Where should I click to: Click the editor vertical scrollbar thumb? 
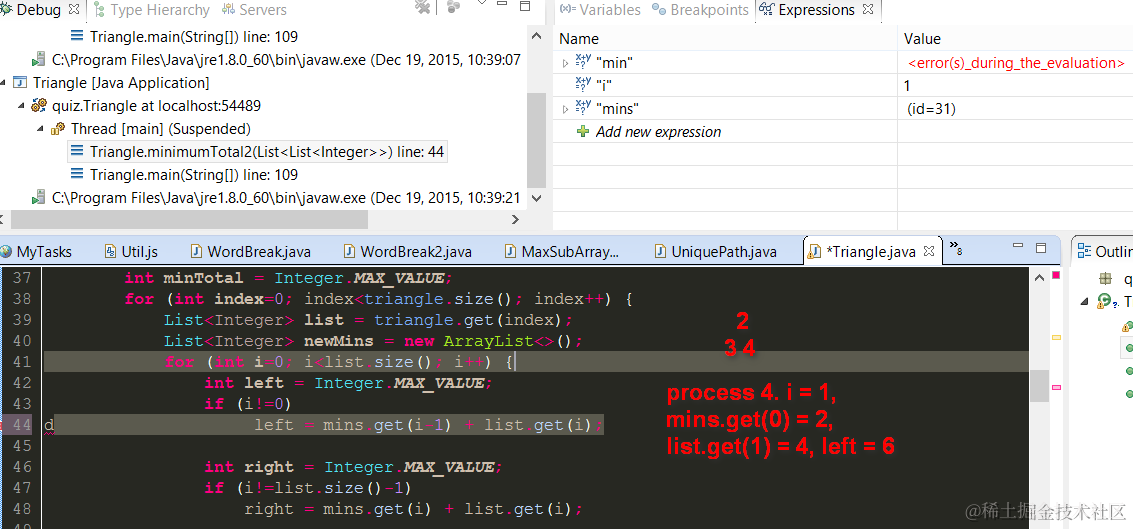point(1038,385)
